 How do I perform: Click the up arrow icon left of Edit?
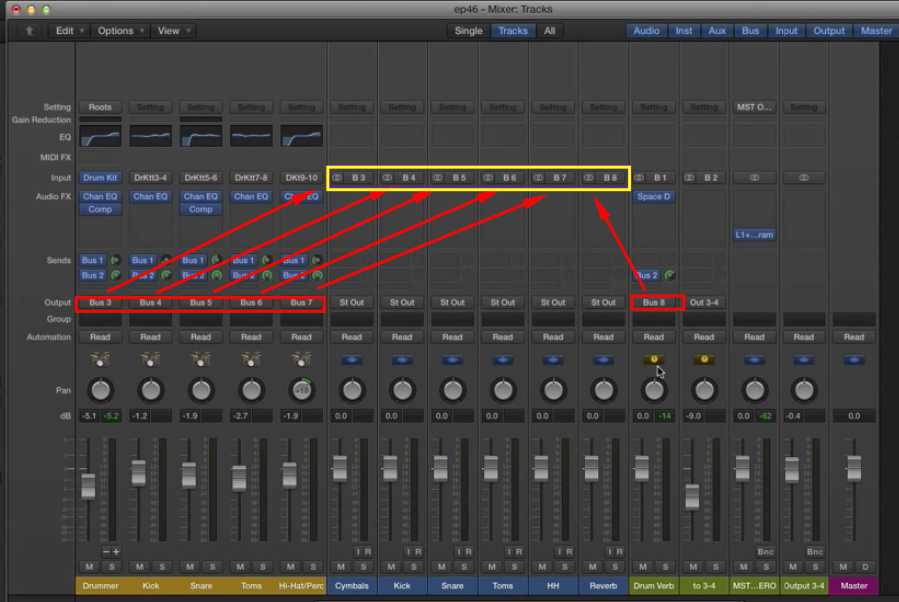point(29,31)
